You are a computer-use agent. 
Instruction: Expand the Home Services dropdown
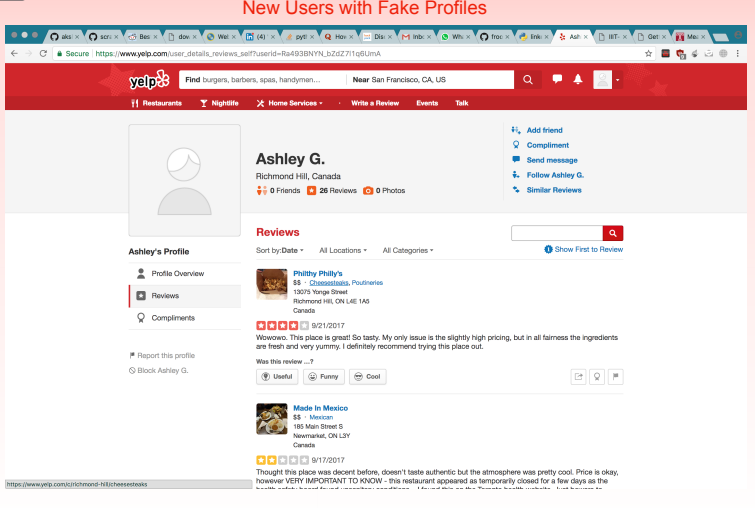pyautogui.click(x=289, y=103)
